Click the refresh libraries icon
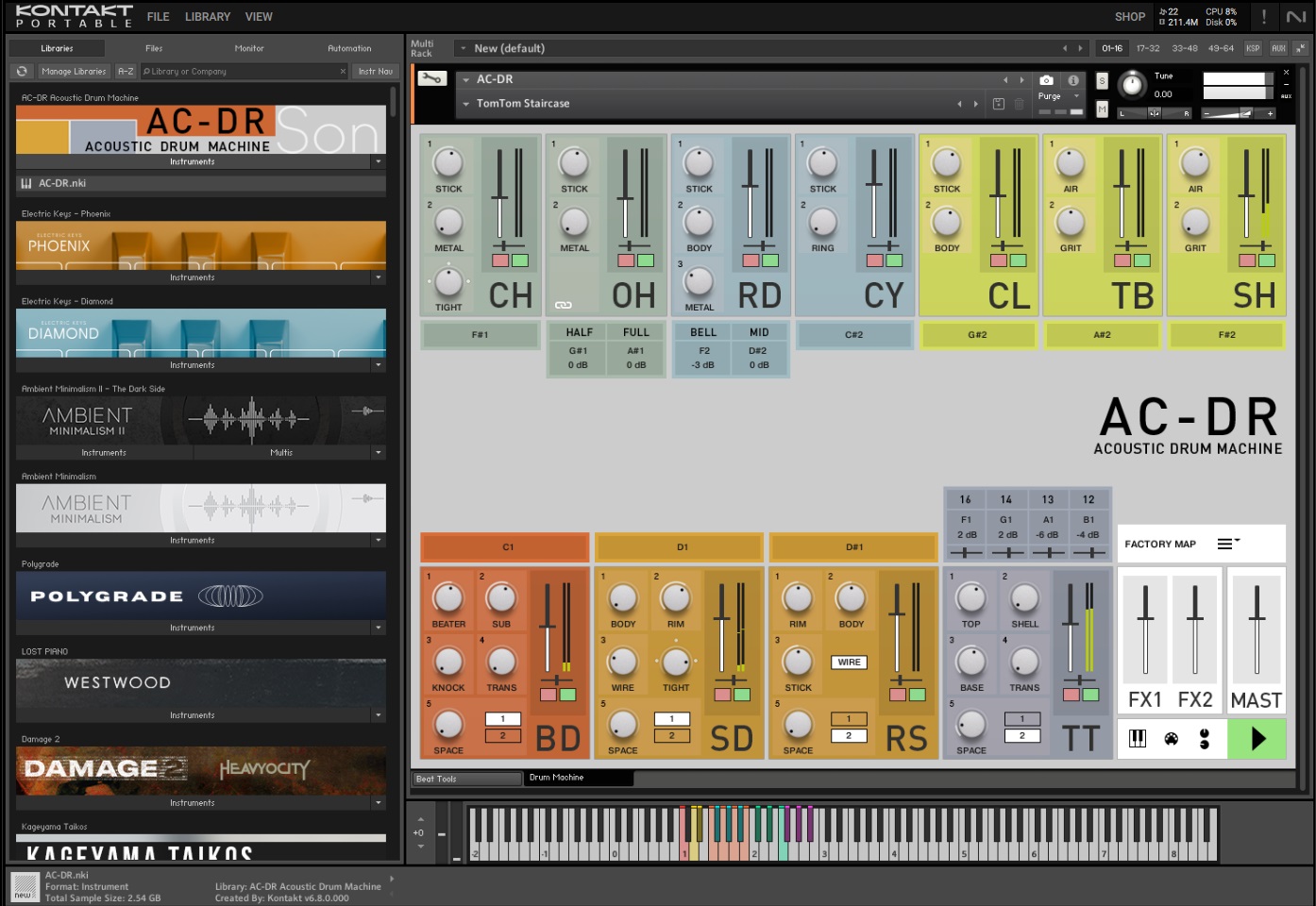Image resolution: width=1316 pixels, height=906 pixels. point(23,72)
